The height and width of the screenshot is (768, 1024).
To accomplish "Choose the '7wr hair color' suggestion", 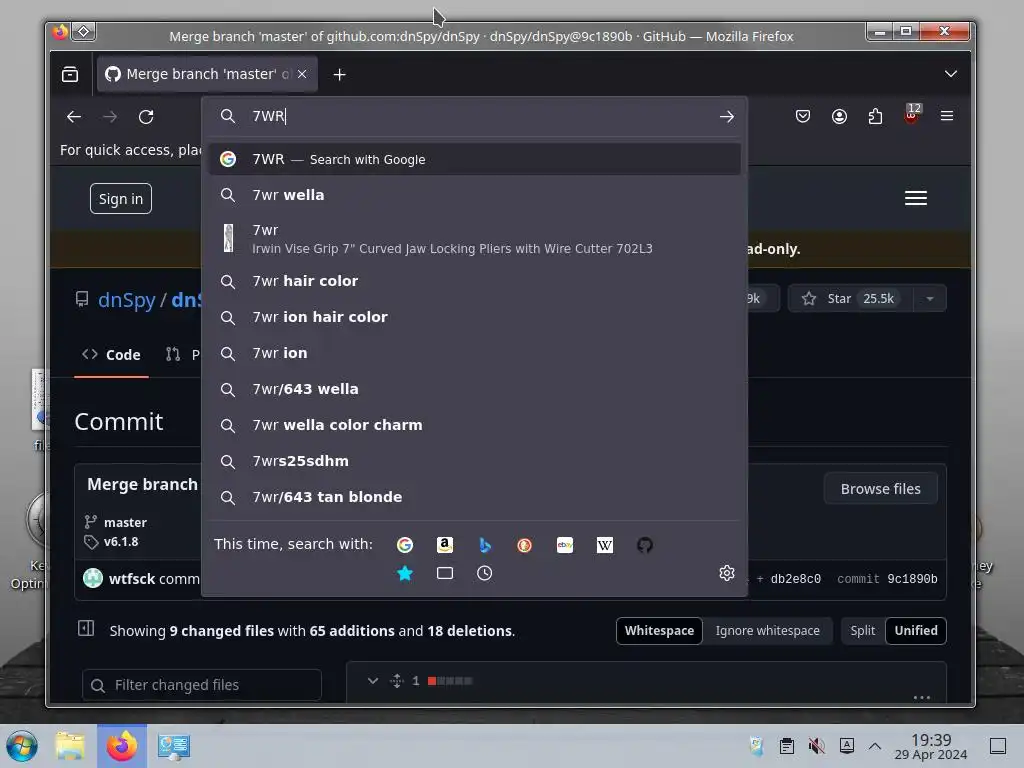I will click(475, 281).
